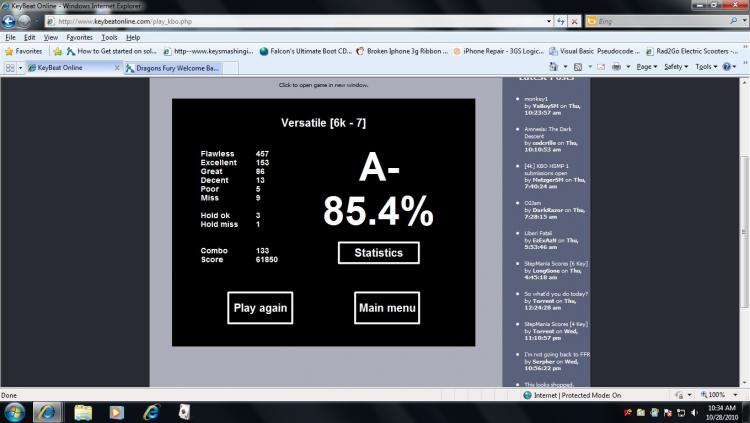Expand the Safety dropdown menu

[x=676, y=67]
